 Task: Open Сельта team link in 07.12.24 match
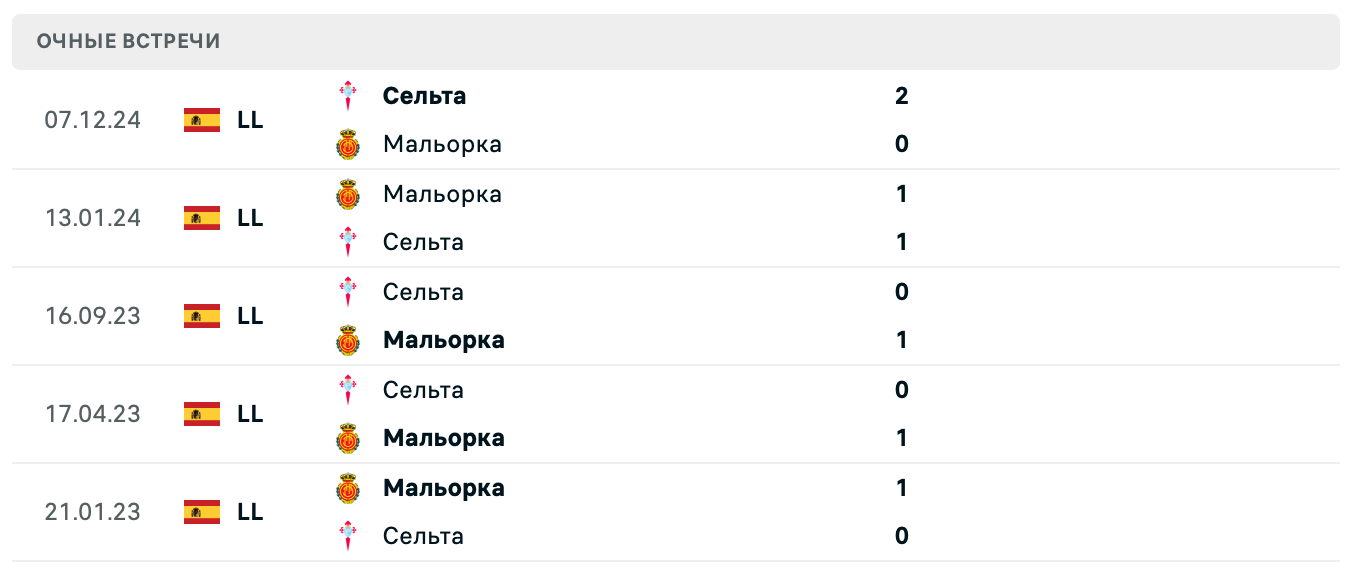click(x=424, y=96)
